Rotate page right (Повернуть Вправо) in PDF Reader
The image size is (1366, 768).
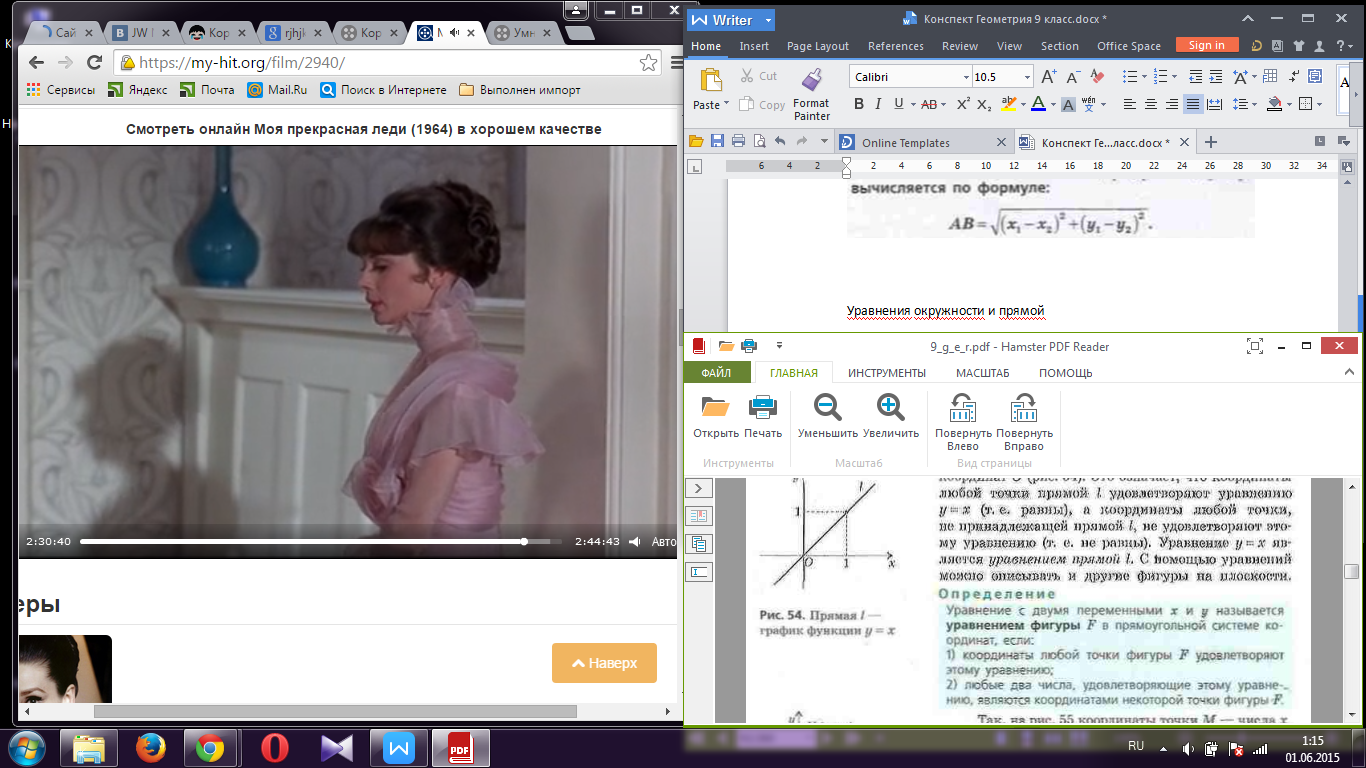click(x=1024, y=422)
